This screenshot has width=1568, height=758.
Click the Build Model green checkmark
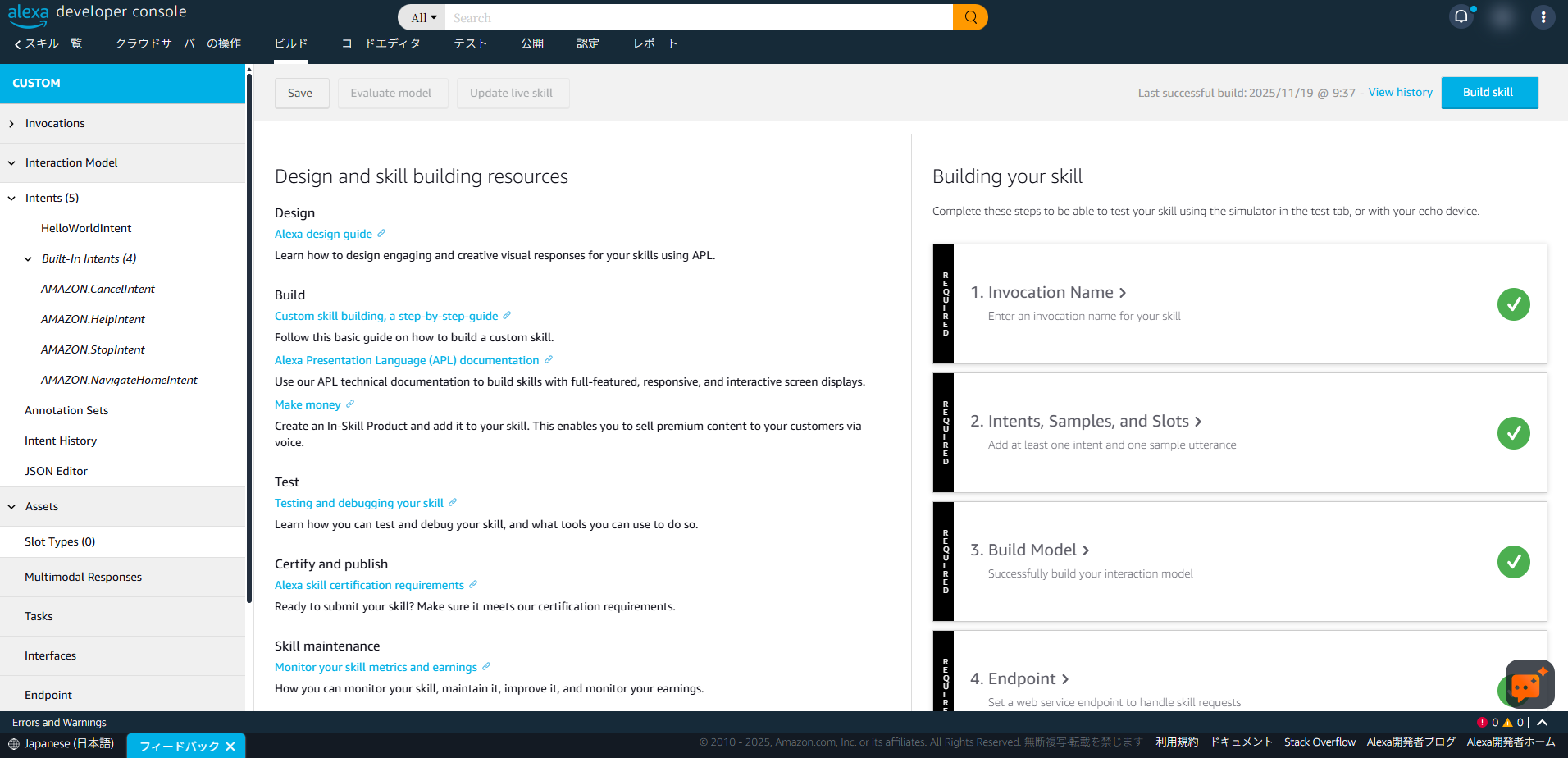click(1513, 562)
